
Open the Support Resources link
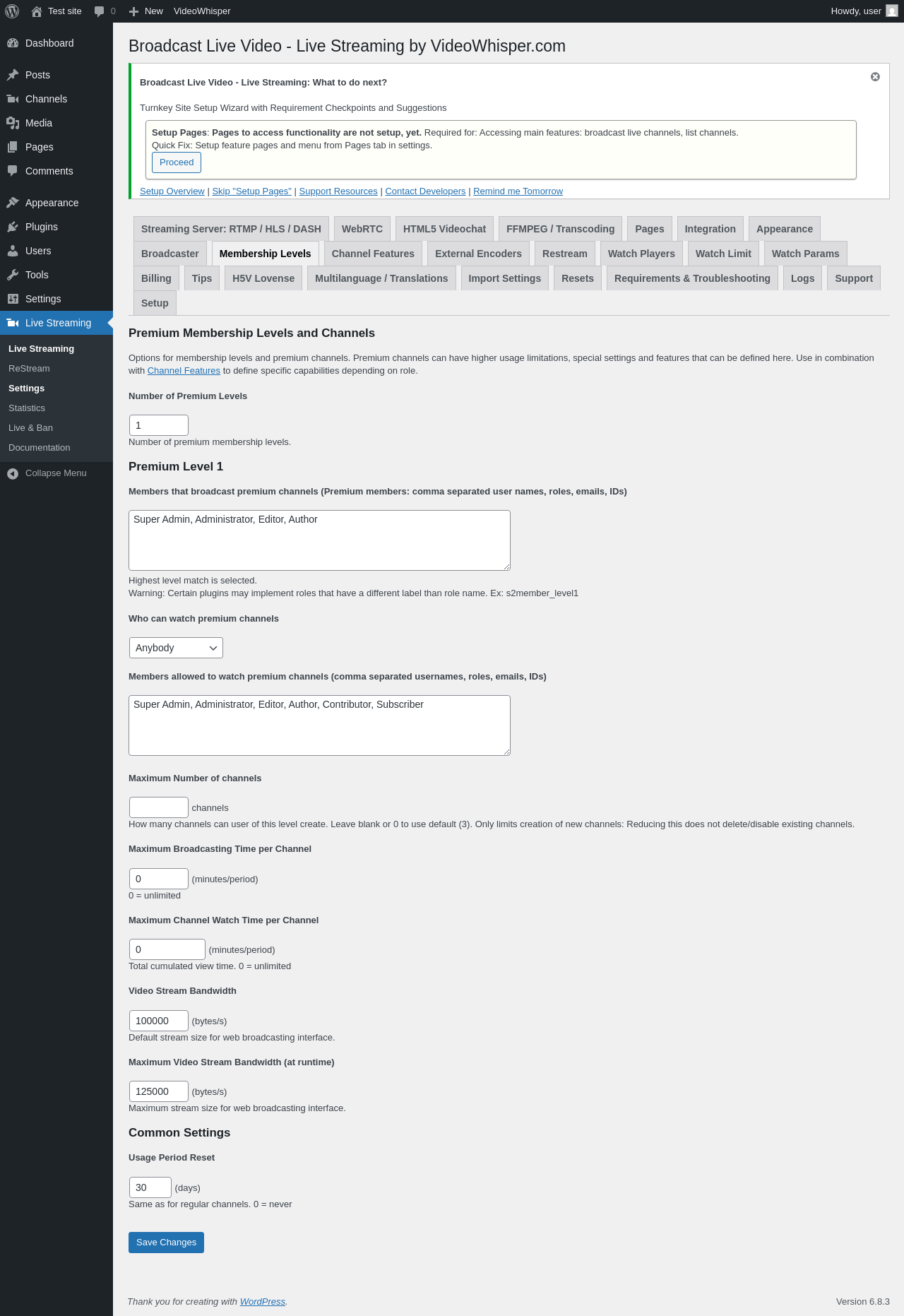[338, 191]
